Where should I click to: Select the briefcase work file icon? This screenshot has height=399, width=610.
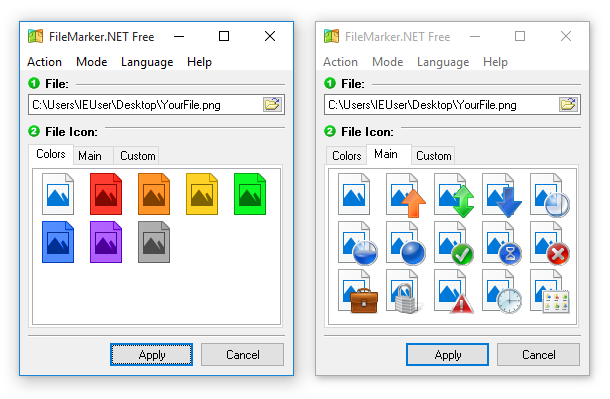(x=358, y=291)
